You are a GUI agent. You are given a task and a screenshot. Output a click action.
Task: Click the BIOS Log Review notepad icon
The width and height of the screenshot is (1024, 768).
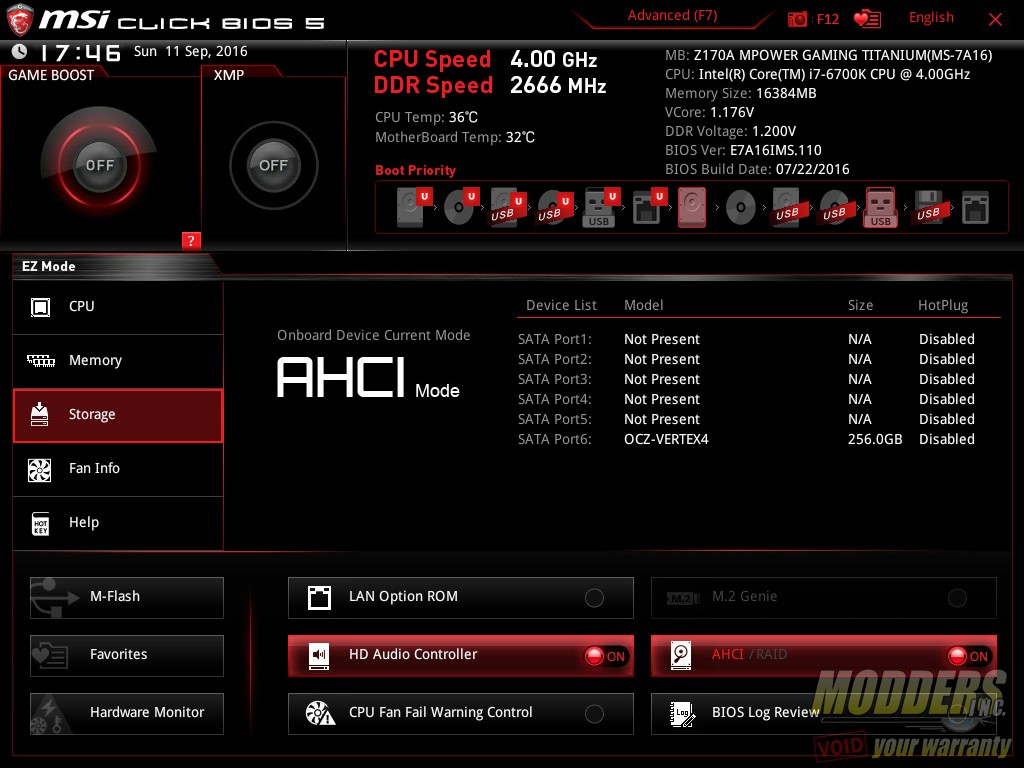coord(682,713)
